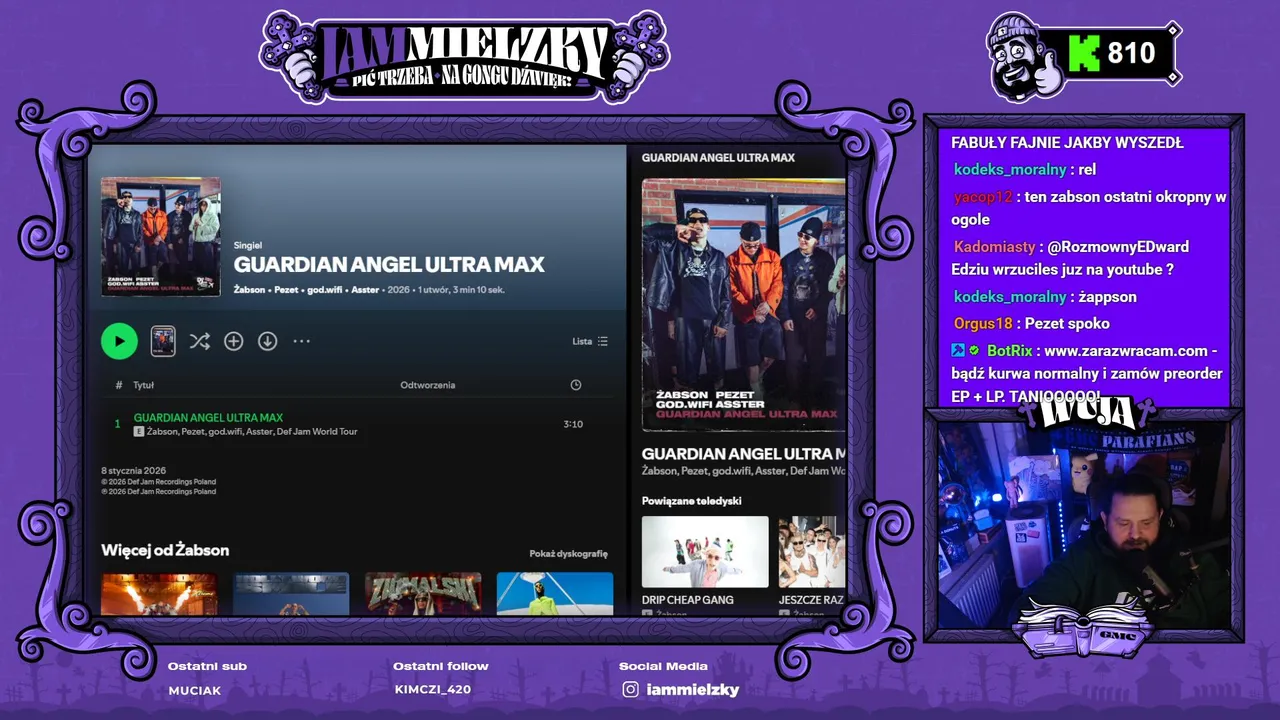This screenshot has height=720, width=1280.
Task: Open second album thumbnail with blue cover
Action: pos(291,593)
